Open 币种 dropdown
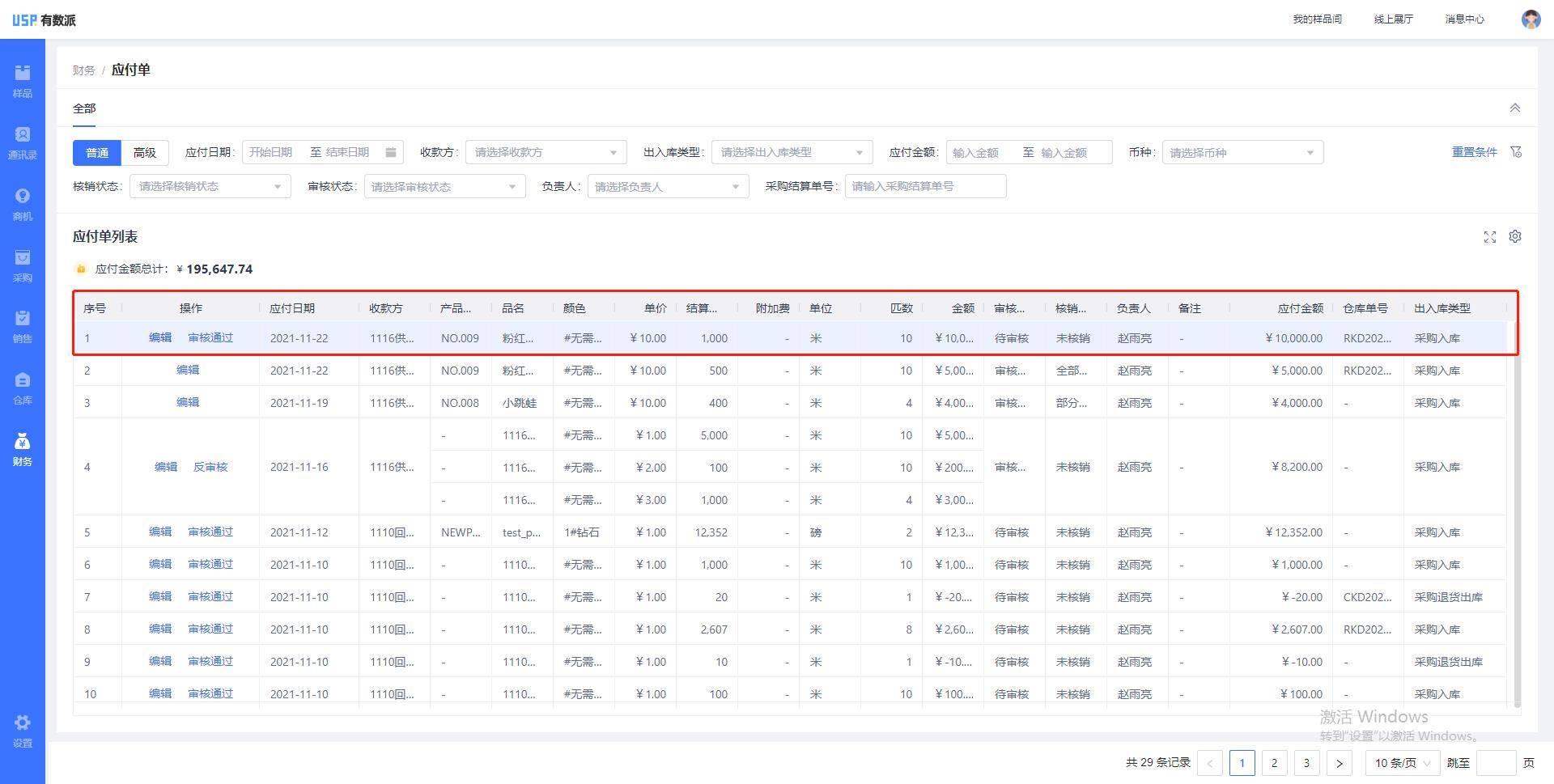This screenshot has width=1554, height=784. click(1243, 152)
